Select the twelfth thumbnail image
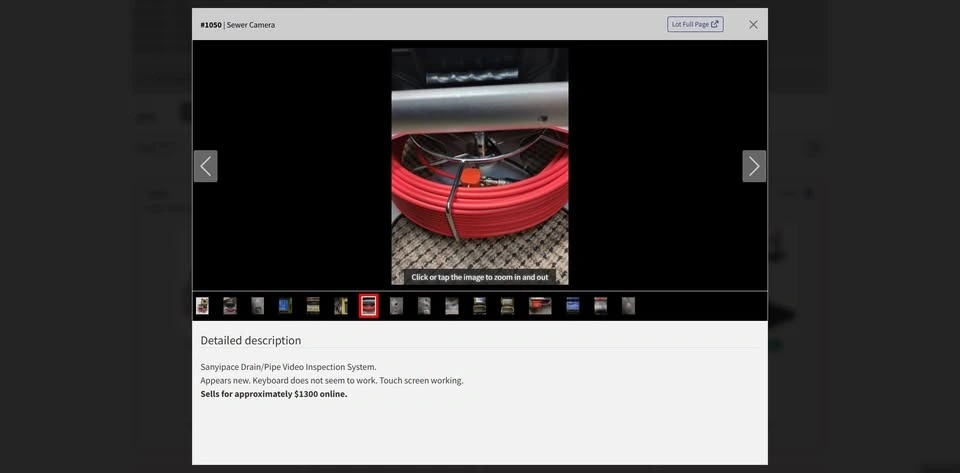 (508, 306)
